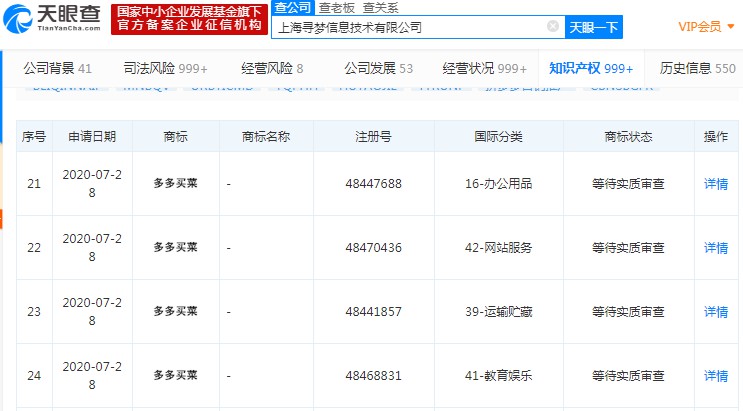Image resolution: width=743 pixels, height=411 pixels.
Task: Click the 国际分类 column header
Action: (x=498, y=137)
